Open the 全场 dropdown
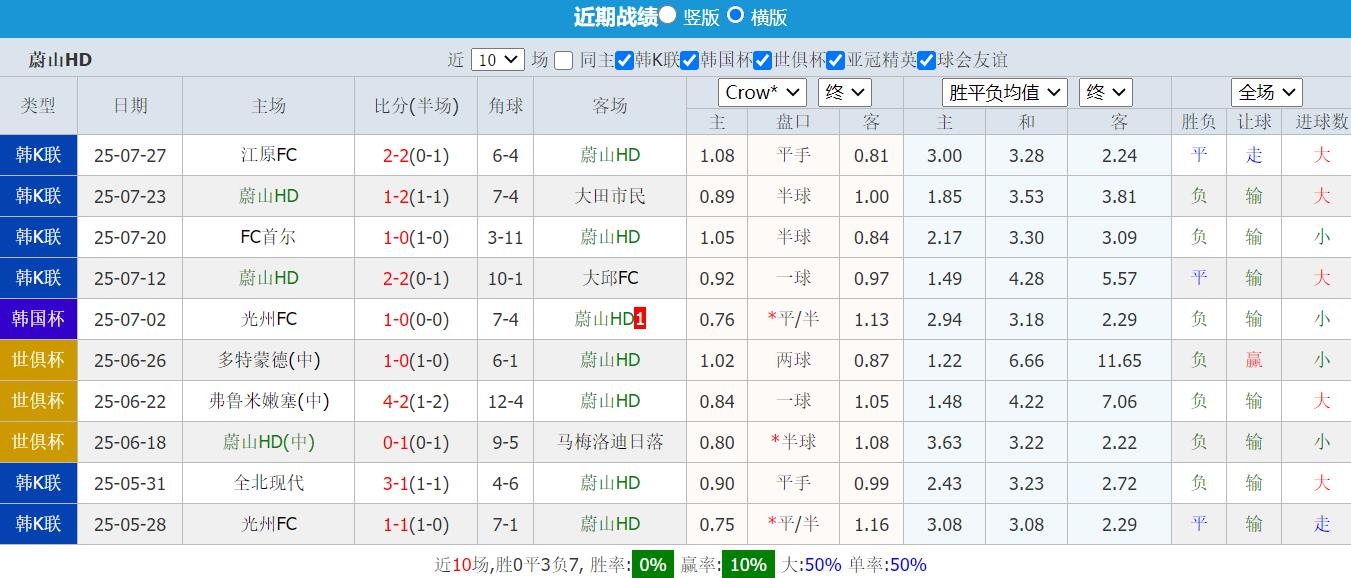1351x578 pixels. pos(1266,91)
